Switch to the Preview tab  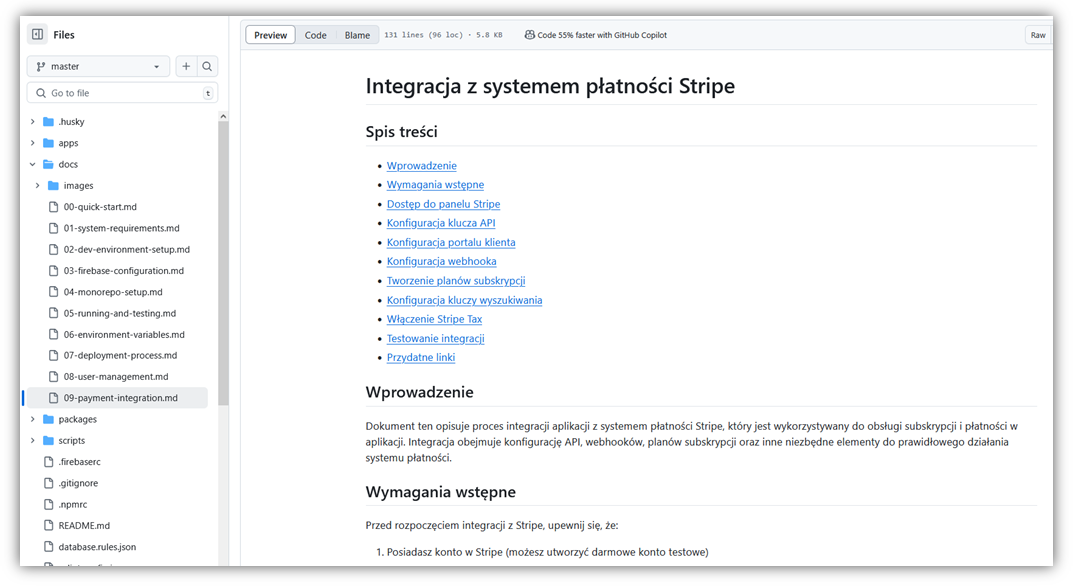pos(270,35)
